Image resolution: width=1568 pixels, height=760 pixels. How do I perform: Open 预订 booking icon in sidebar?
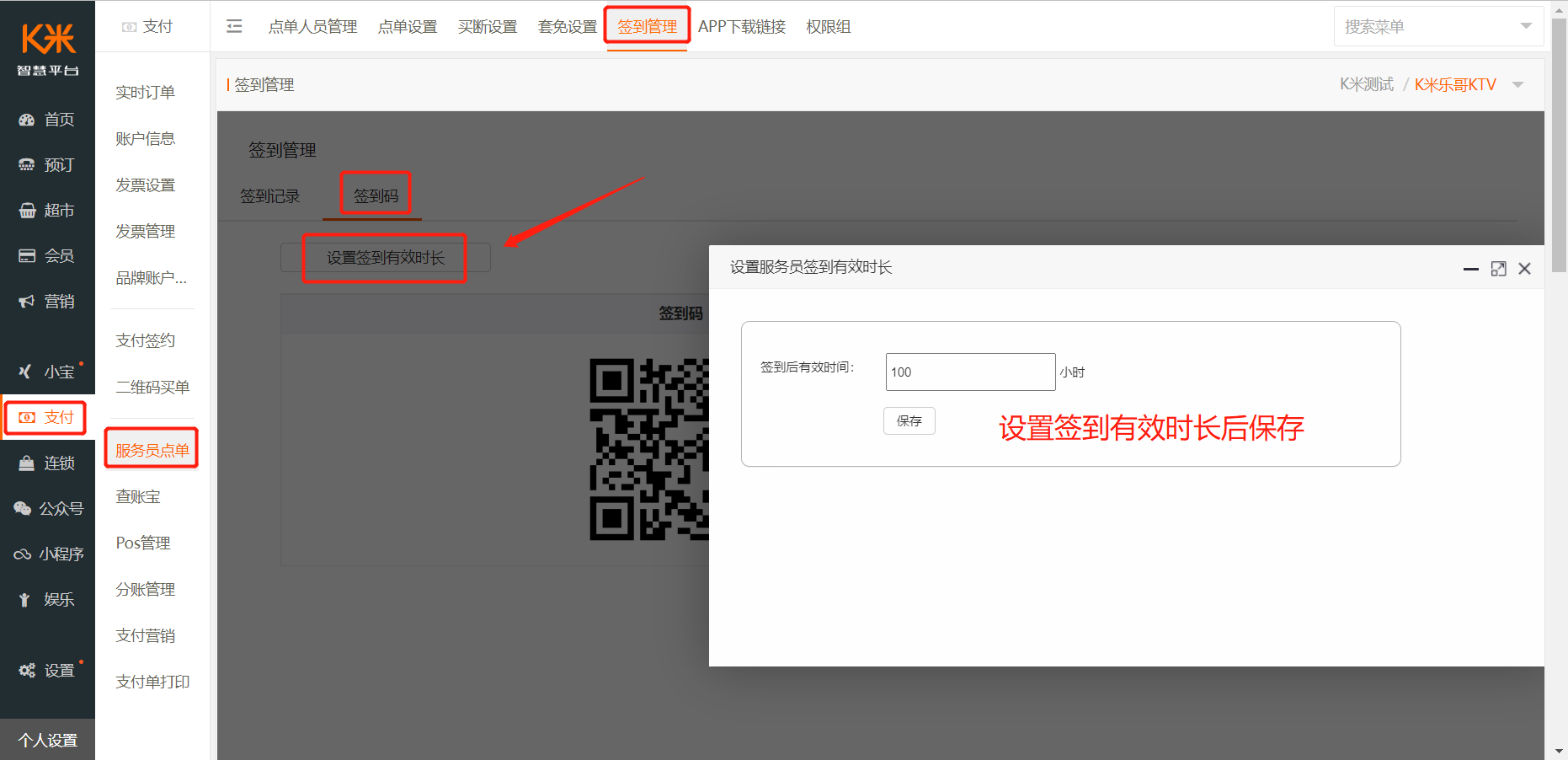(27, 165)
